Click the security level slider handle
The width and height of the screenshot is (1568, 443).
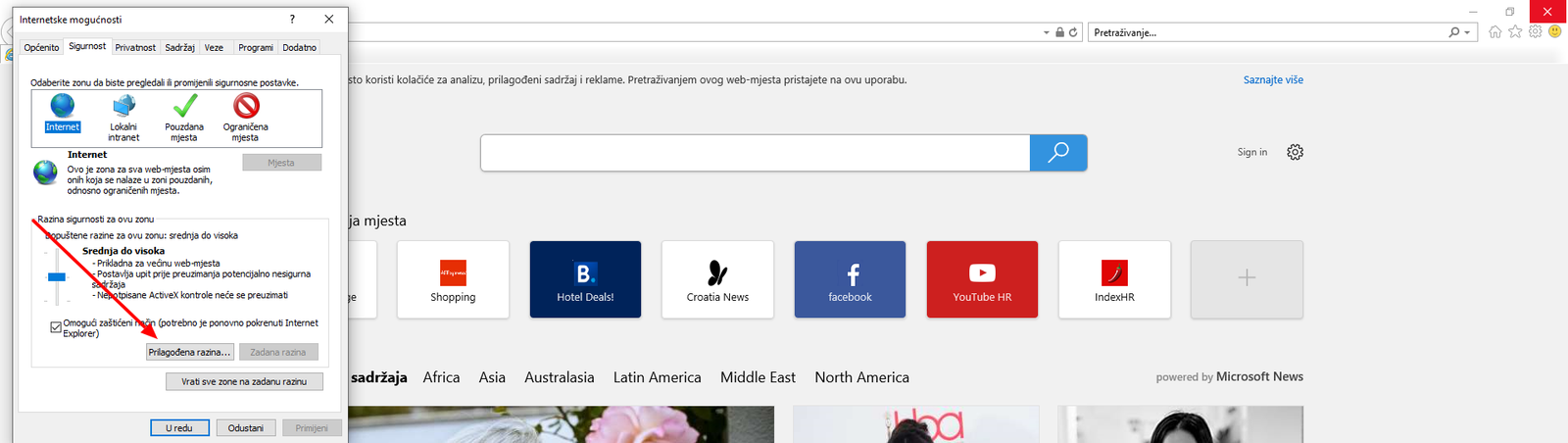57,277
